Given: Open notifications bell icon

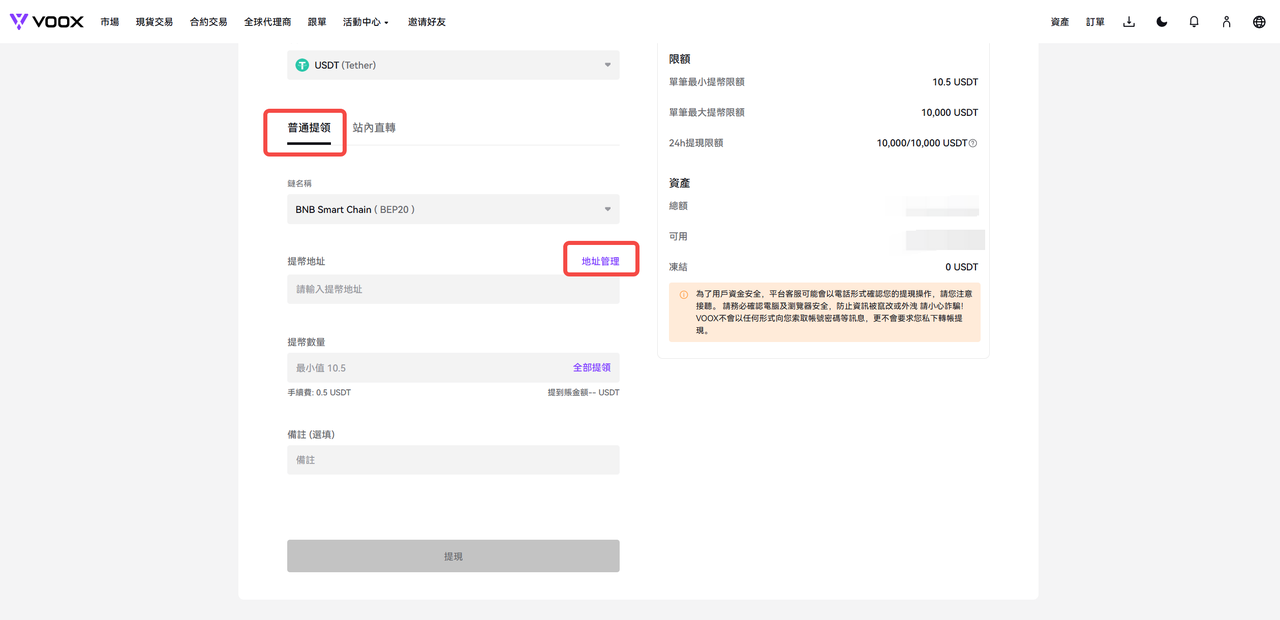Looking at the screenshot, I should tap(1194, 21).
